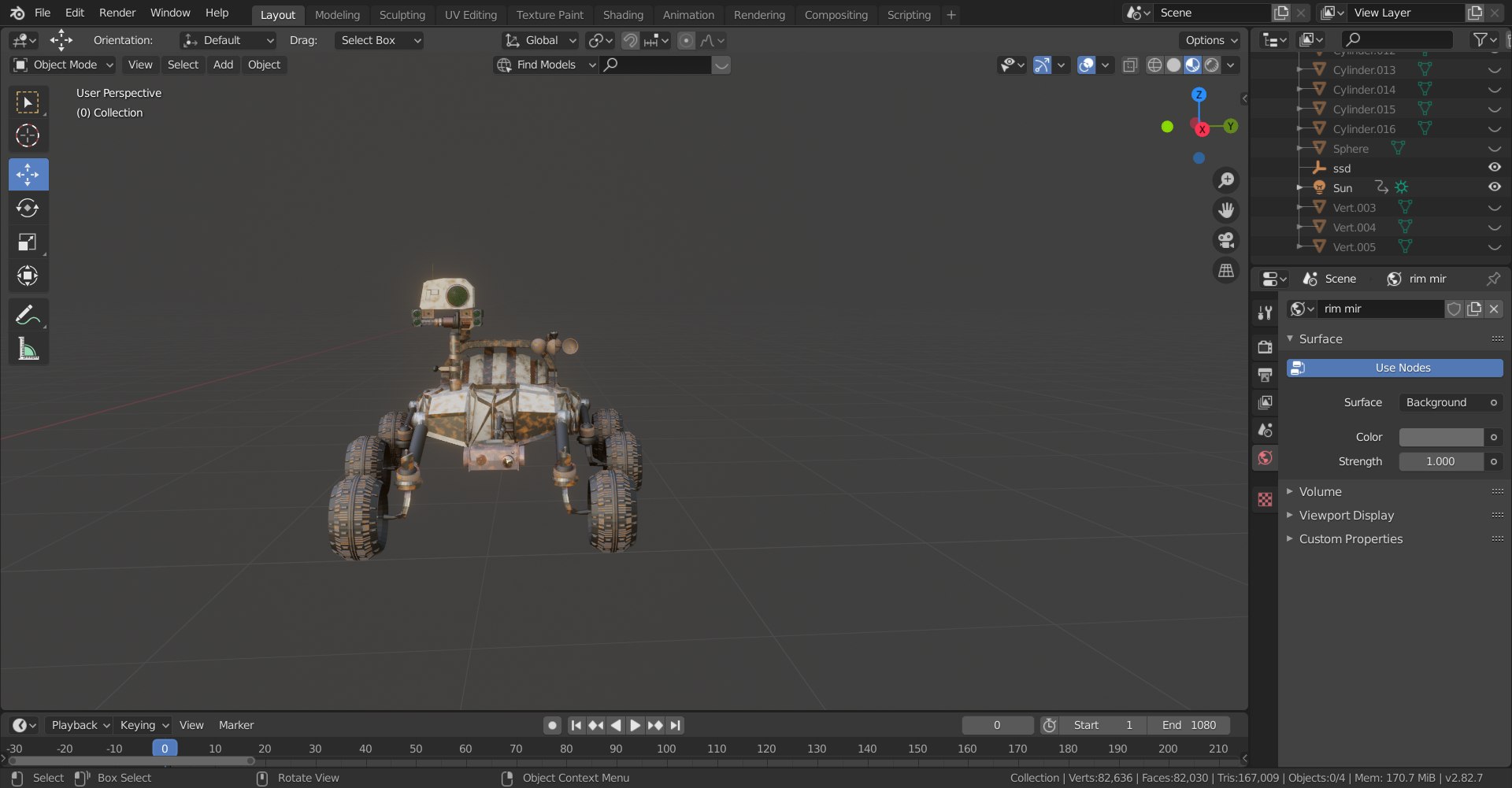Open the Output properties tab
Image resolution: width=1512 pixels, height=788 pixels.
pyautogui.click(x=1265, y=375)
